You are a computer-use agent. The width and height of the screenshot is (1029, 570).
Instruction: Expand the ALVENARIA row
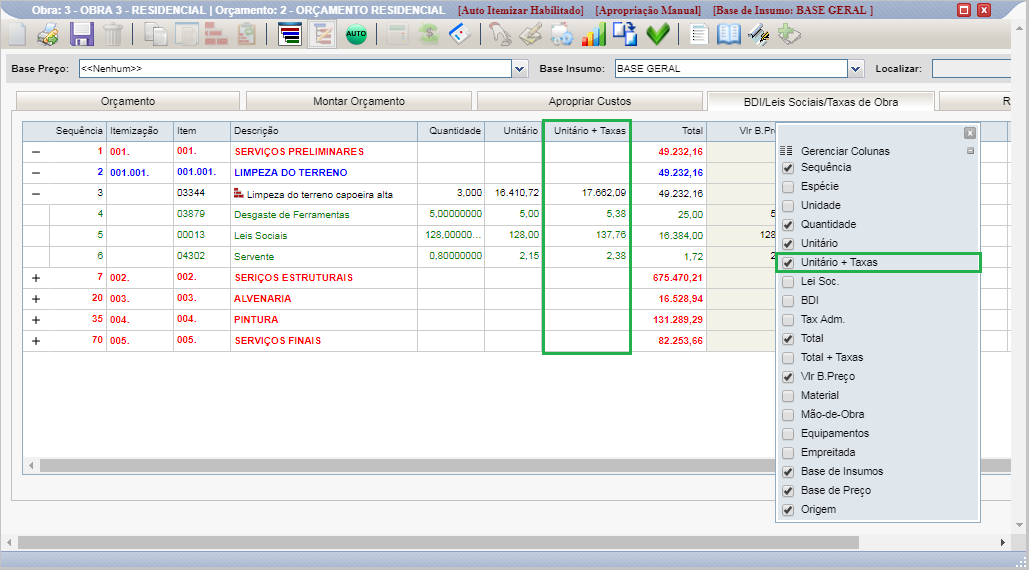point(36,298)
